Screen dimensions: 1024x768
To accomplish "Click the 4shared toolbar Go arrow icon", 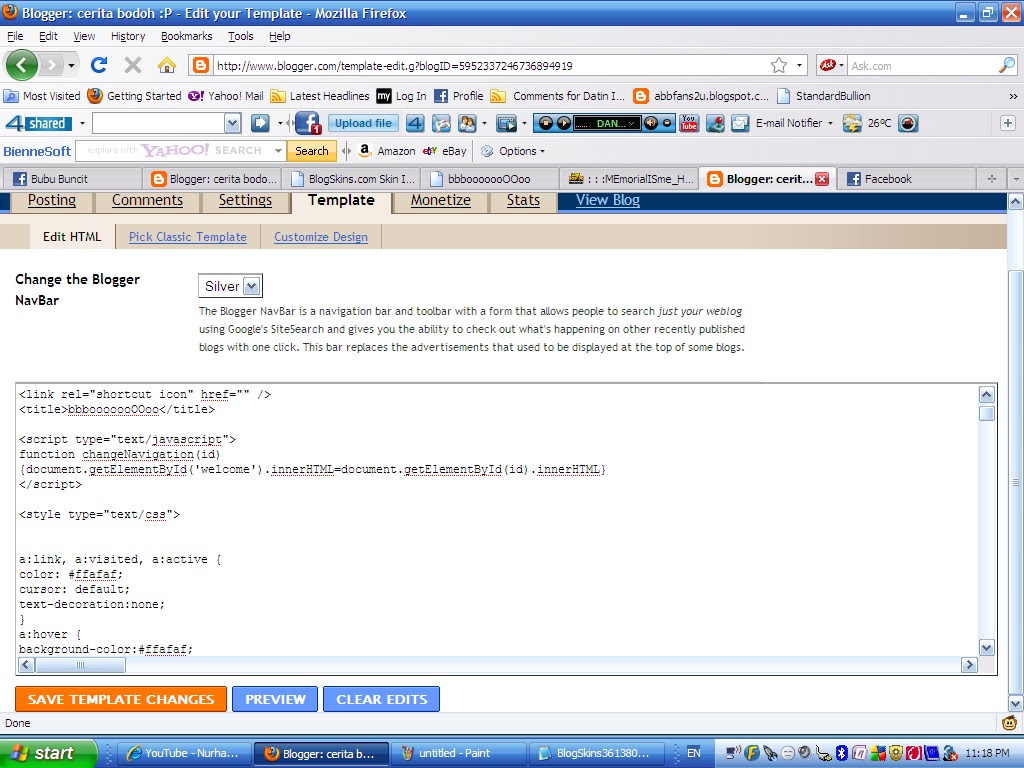I will click(260, 123).
